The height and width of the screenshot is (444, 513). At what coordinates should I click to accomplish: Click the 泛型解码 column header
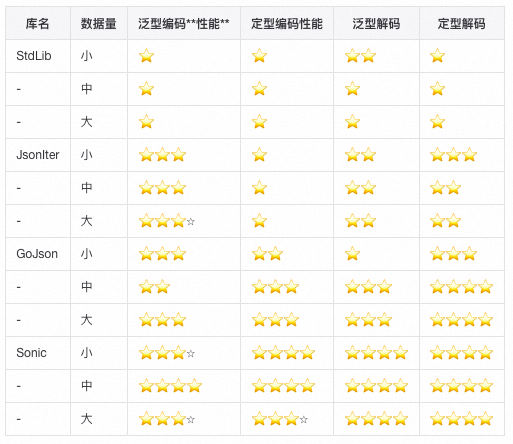376,23
